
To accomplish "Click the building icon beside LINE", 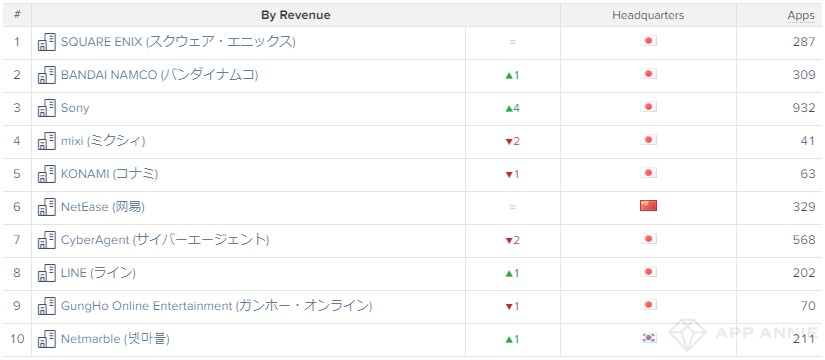I will [x=47, y=273].
